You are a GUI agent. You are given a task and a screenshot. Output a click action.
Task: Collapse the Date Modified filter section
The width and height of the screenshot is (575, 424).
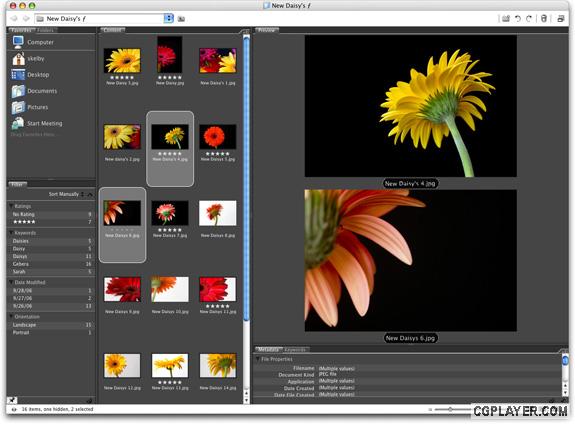[x=11, y=282]
